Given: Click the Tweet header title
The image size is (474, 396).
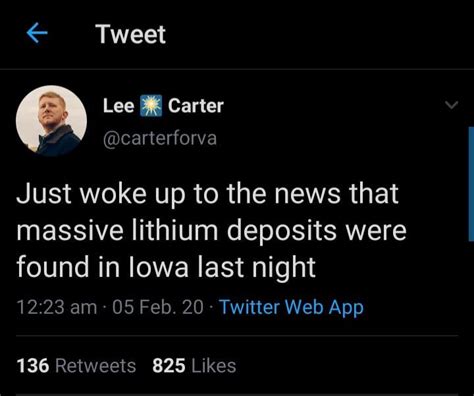Looking at the screenshot, I should pyautogui.click(x=131, y=34).
